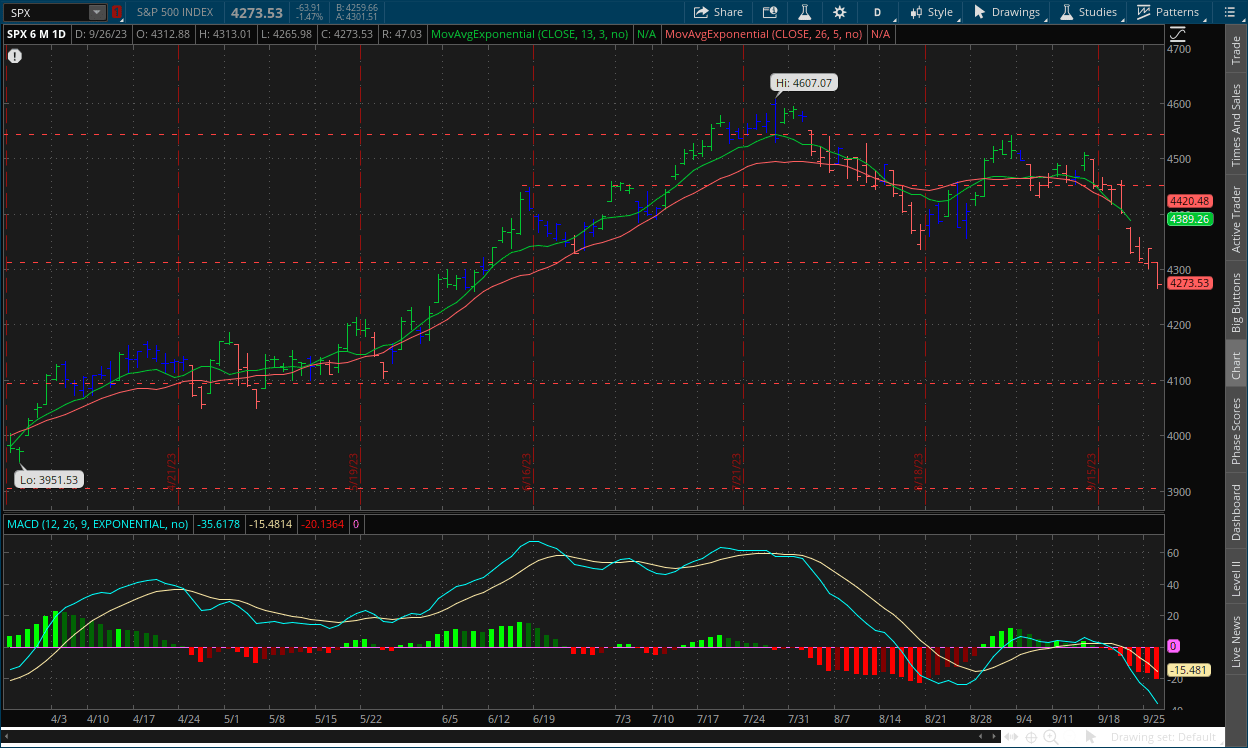Click the 9/25 date on time axis
Image resolution: width=1248 pixels, height=748 pixels.
[1154, 719]
